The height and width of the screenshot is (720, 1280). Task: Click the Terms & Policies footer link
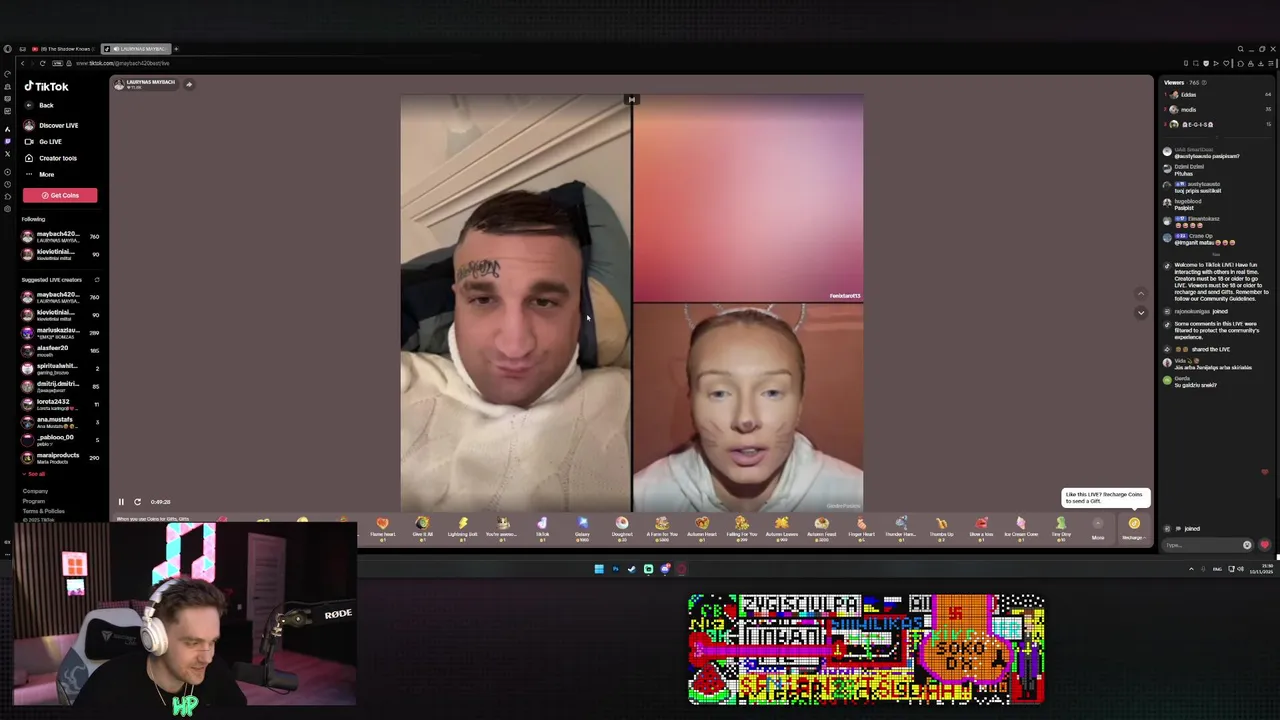point(43,511)
